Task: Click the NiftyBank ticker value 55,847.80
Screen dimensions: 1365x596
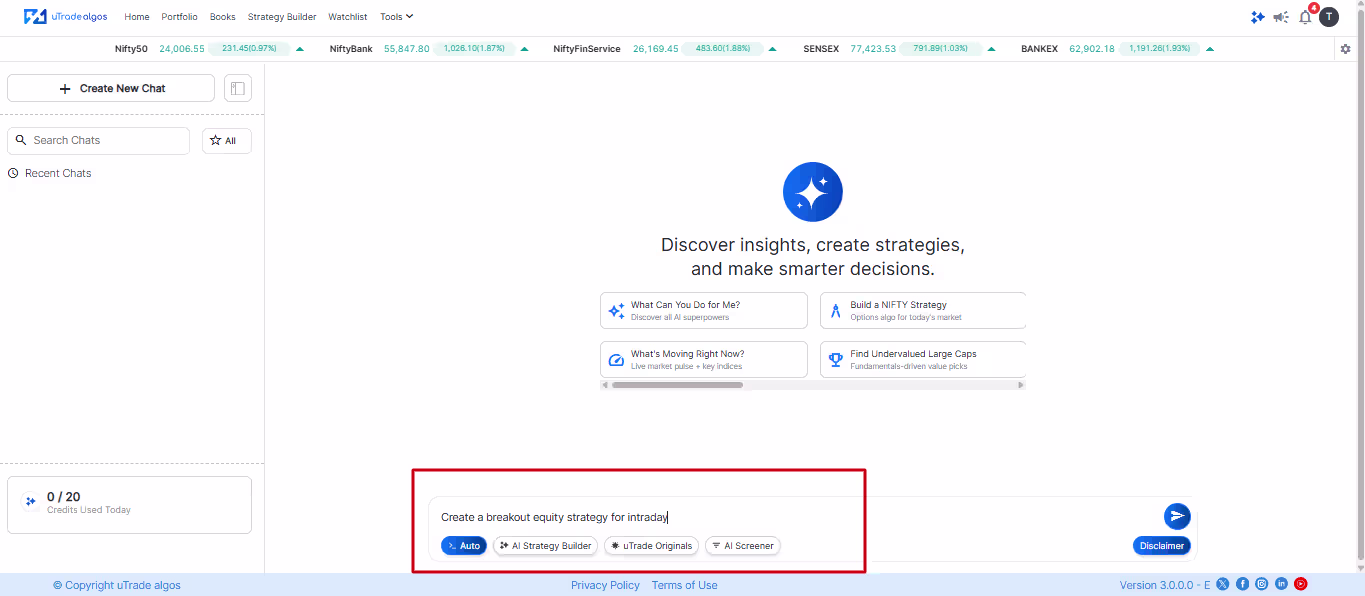Action: (x=407, y=49)
